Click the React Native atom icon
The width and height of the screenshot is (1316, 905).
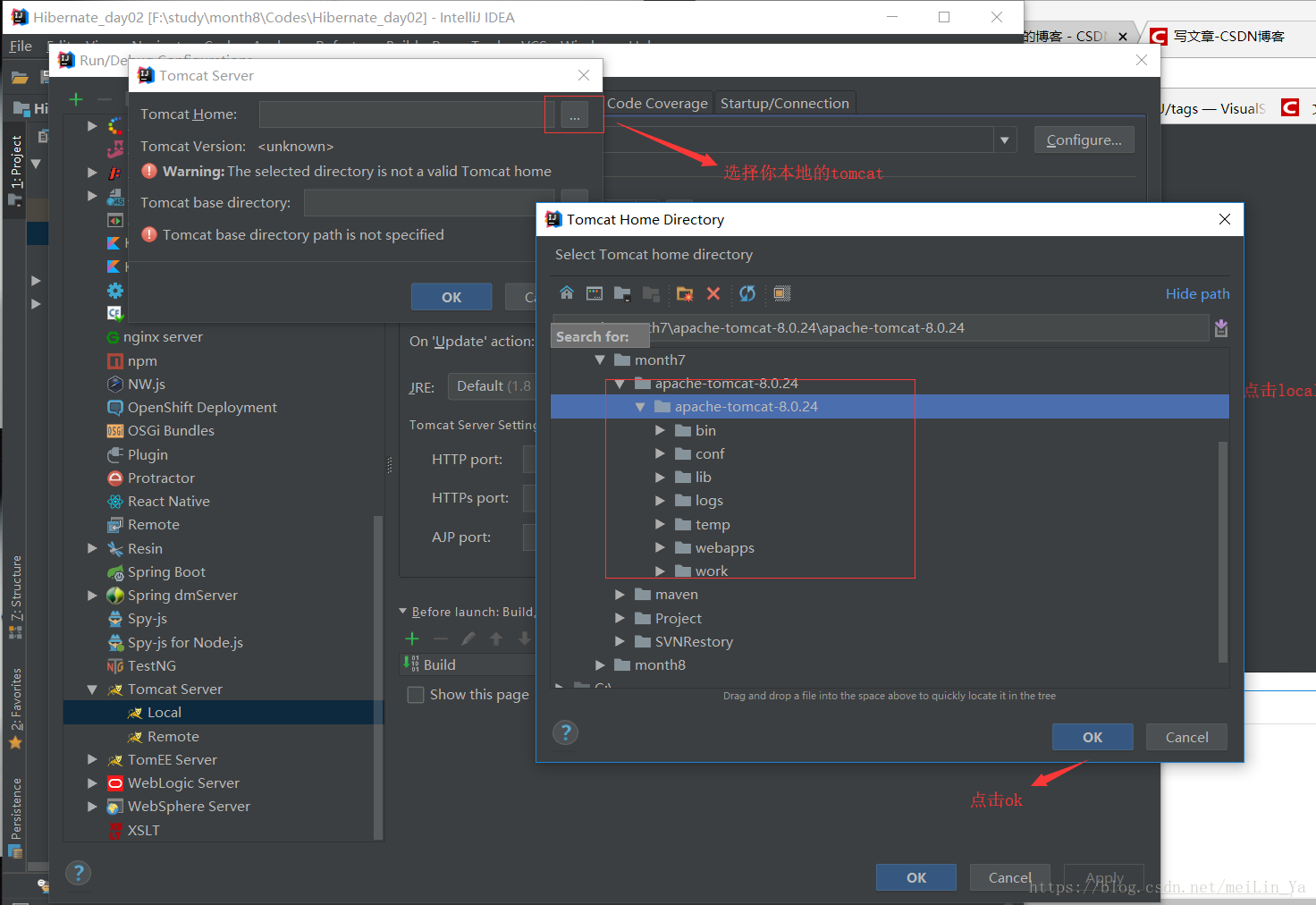(x=115, y=502)
